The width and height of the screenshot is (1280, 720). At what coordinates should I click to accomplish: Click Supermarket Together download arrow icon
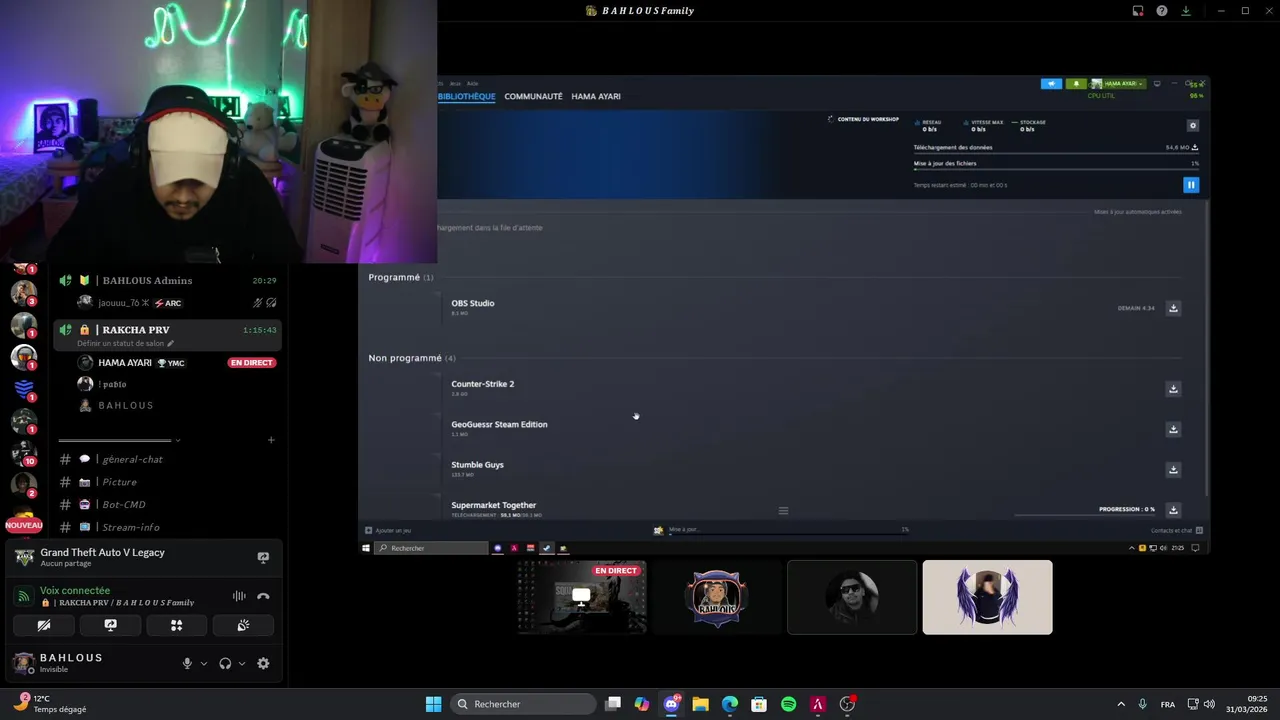[1173, 509]
